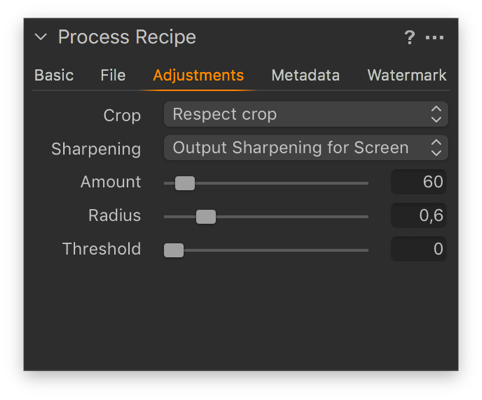Click the Crop dropdown up-down arrows
The height and width of the screenshot is (400, 482).
(436, 114)
